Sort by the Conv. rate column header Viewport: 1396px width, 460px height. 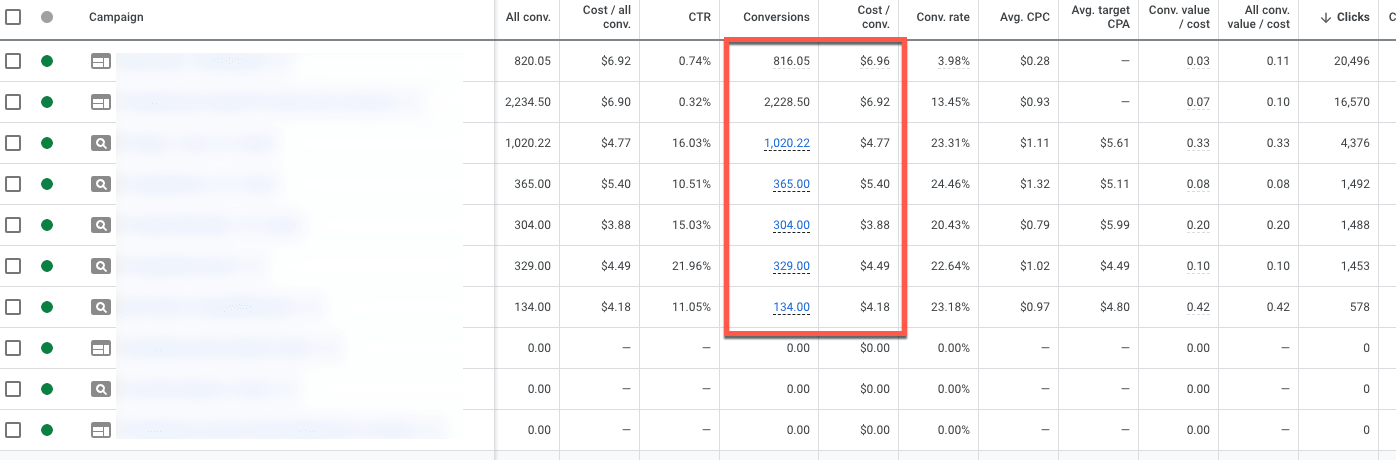942,17
